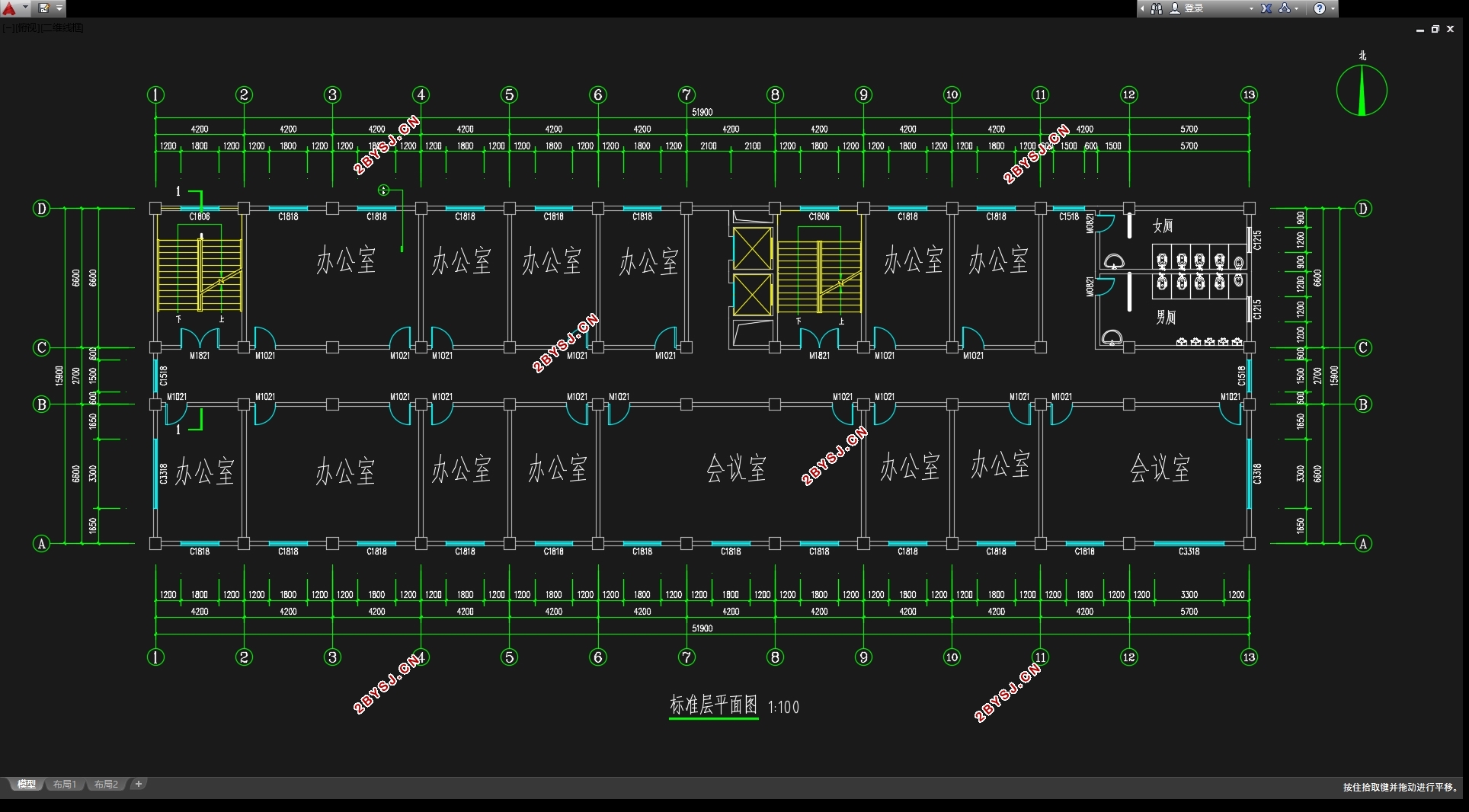Select the upper elevator shaft symbol

(x=752, y=249)
